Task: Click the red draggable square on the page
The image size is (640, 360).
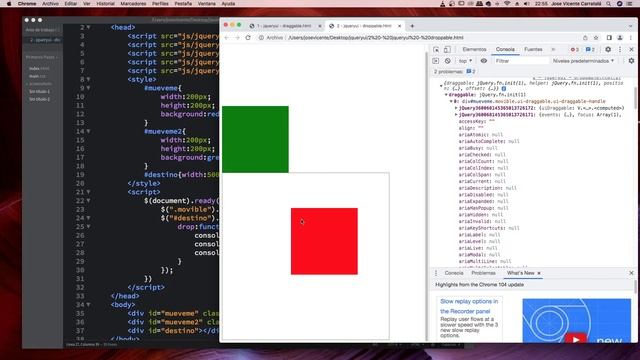Action: click(x=324, y=241)
